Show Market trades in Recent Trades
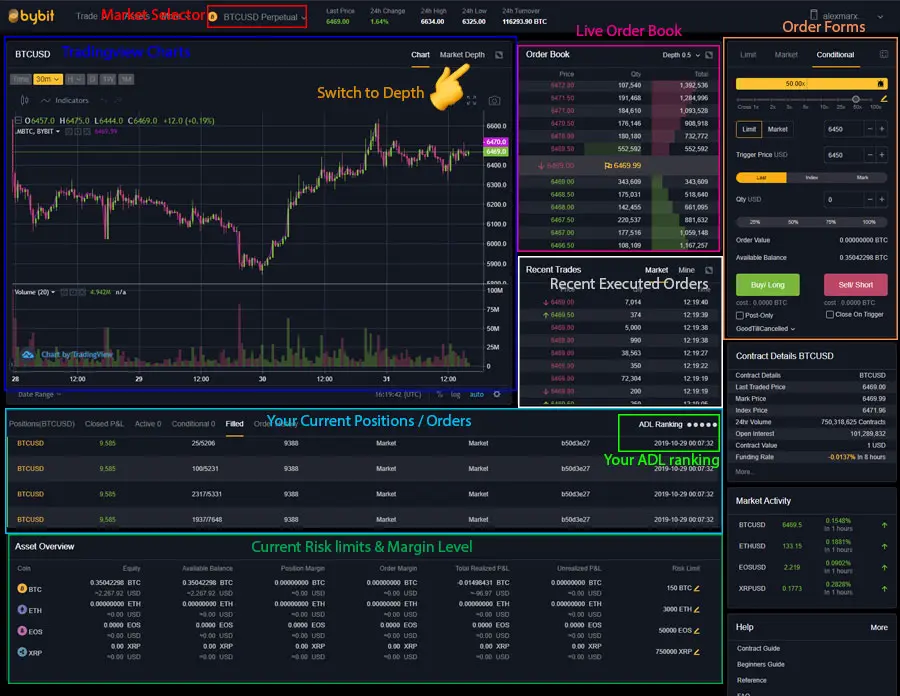Image resolution: width=900 pixels, height=696 pixels. tap(656, 270)
